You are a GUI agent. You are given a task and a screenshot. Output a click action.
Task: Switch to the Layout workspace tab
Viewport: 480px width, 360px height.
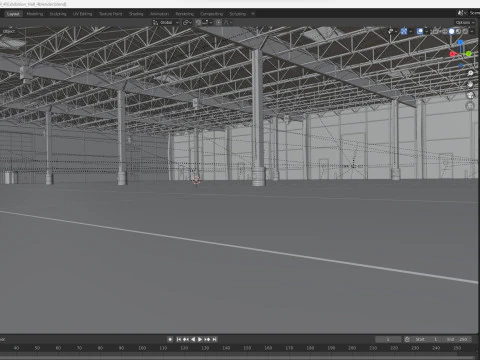[13, 14]
